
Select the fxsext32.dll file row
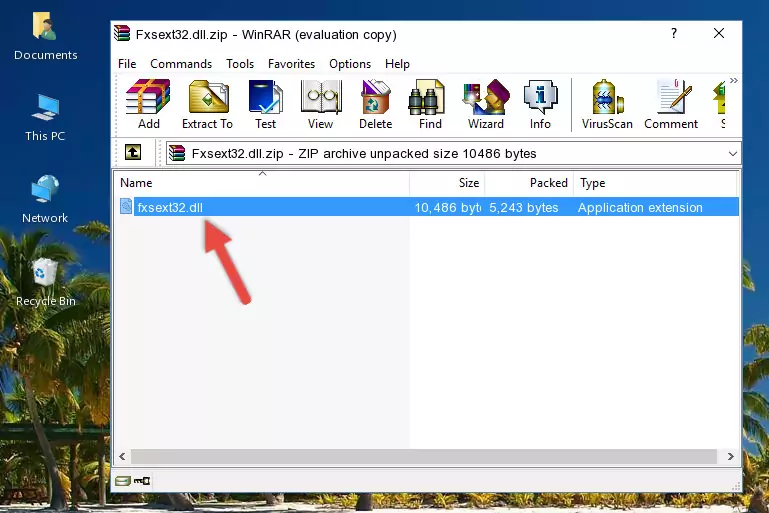click(428, 207)
